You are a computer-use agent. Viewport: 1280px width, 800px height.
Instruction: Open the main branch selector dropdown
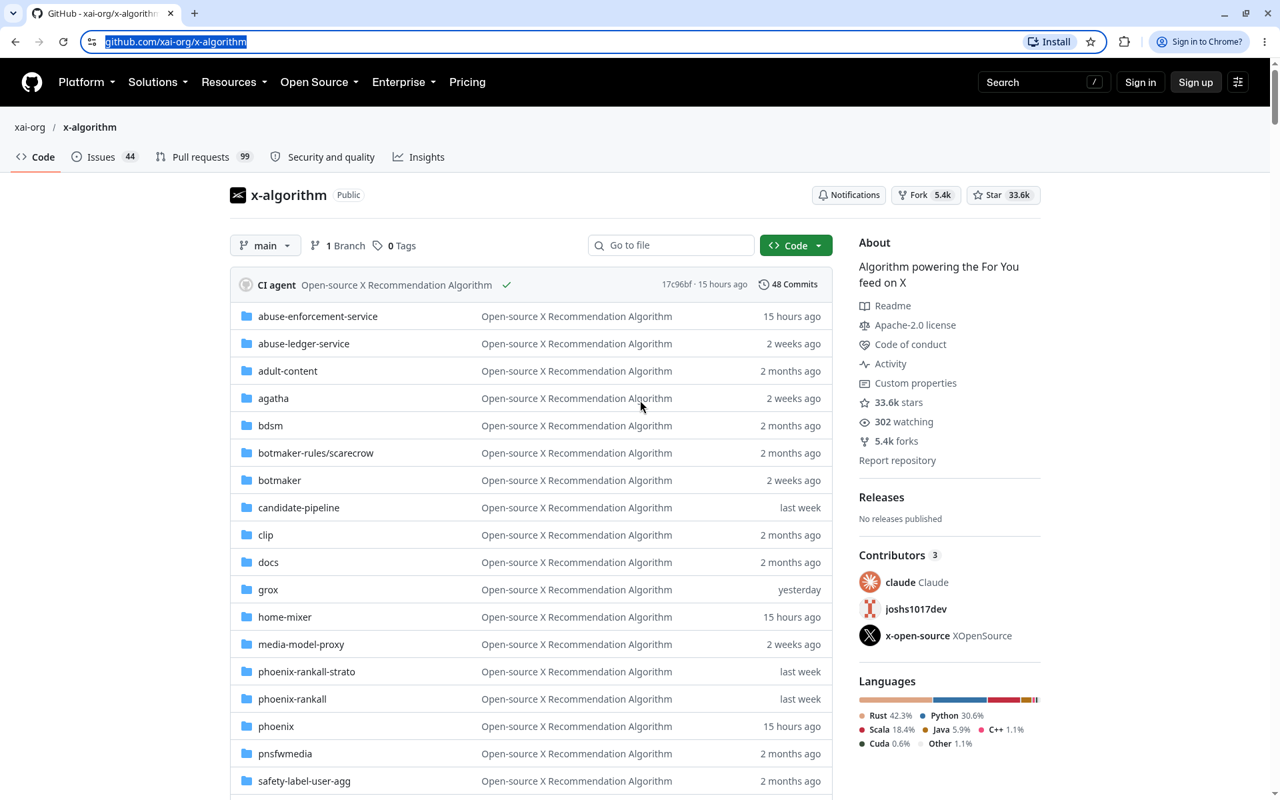click(x=265, y=246)
